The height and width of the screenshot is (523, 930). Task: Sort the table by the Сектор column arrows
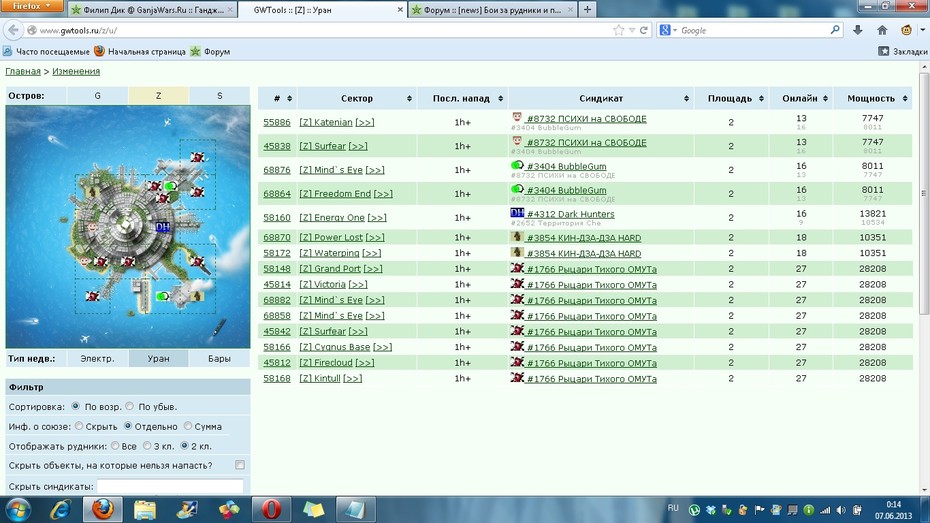pyautogui.click(x=409, y=98)
